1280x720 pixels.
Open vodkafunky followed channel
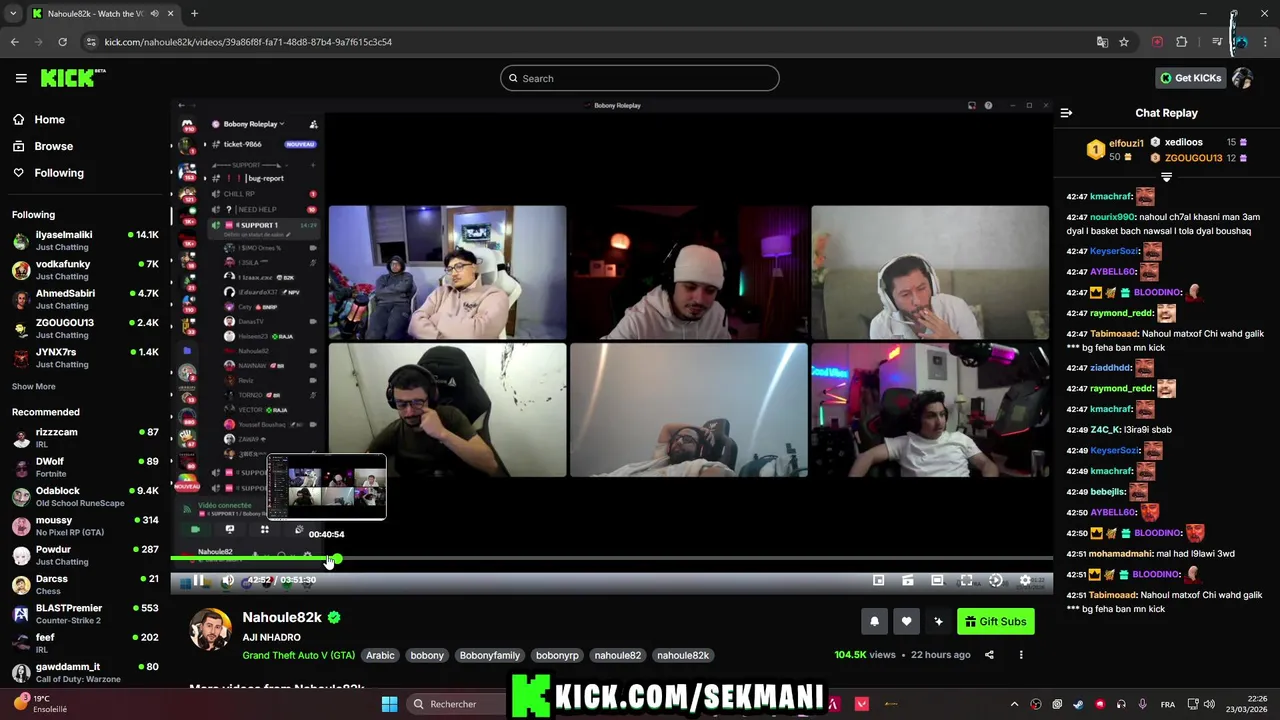tap(85, 270)
